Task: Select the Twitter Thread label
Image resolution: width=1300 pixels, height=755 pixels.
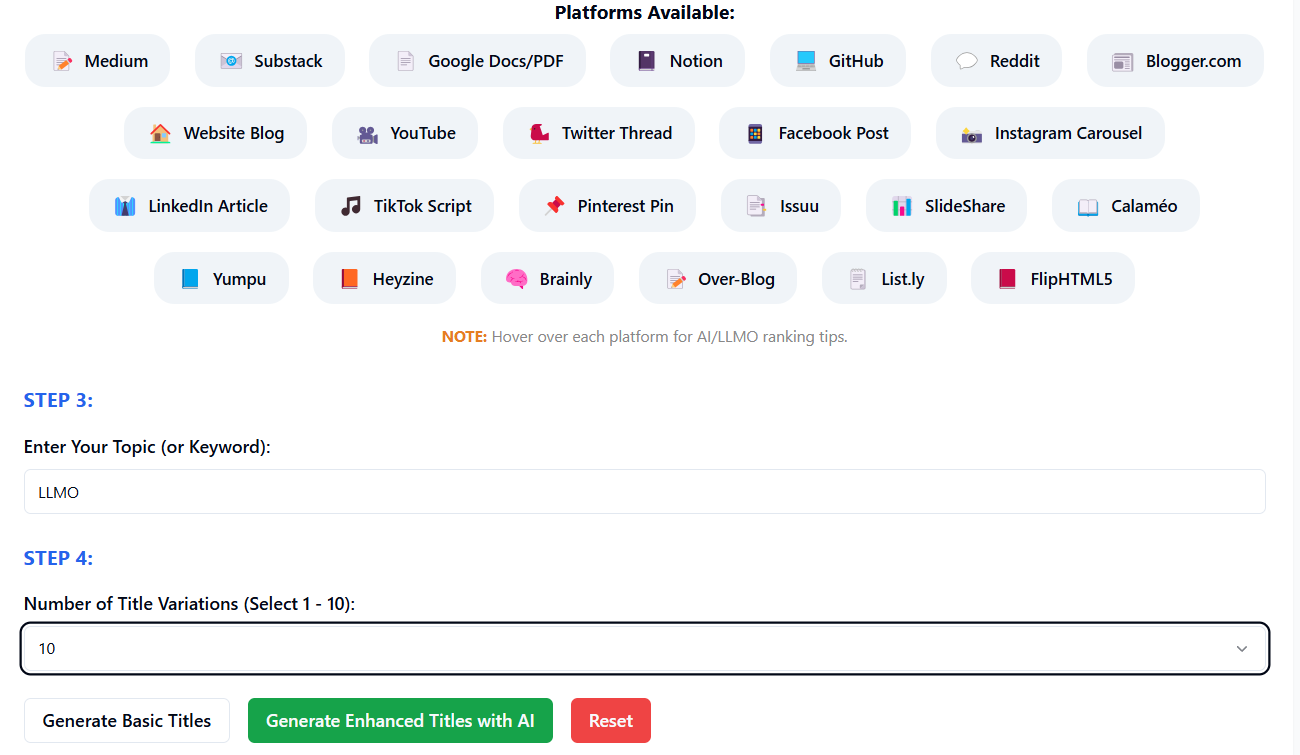Action: click(x=617, y=133)
